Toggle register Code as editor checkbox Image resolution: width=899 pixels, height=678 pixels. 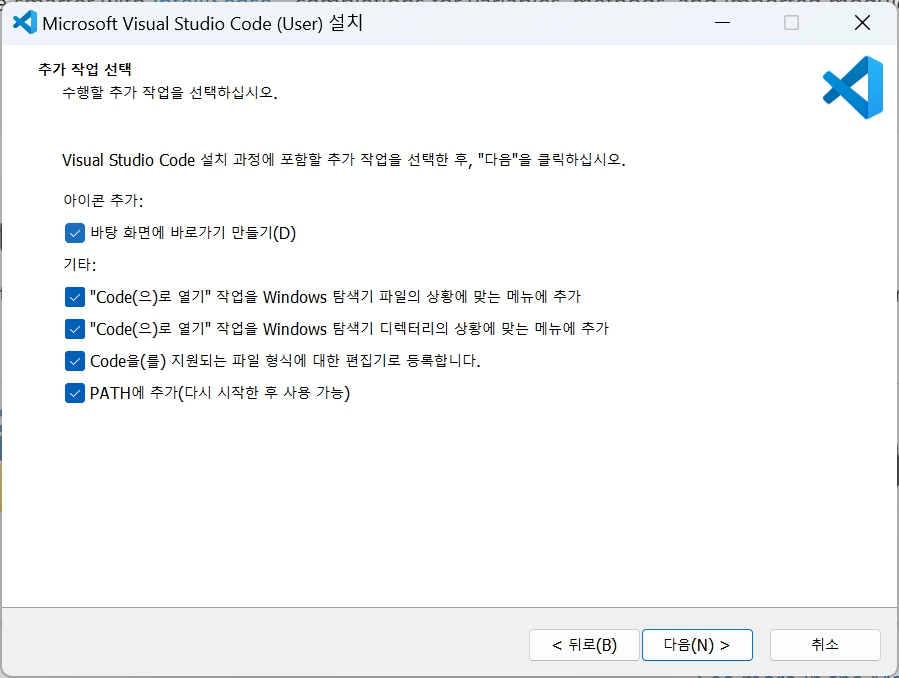(x=75, y=362)
